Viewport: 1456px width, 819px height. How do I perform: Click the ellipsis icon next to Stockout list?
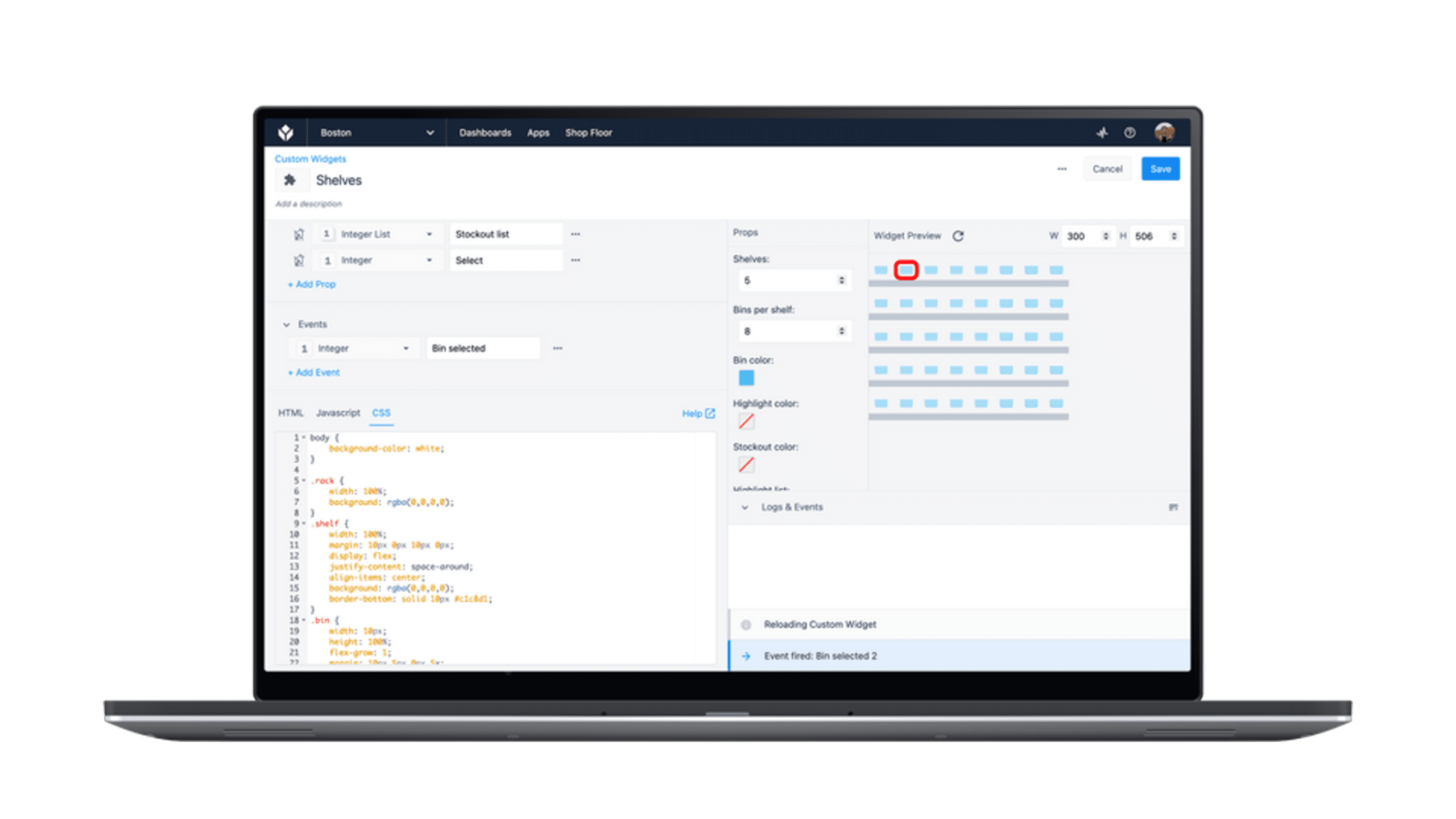coord(577,233)
